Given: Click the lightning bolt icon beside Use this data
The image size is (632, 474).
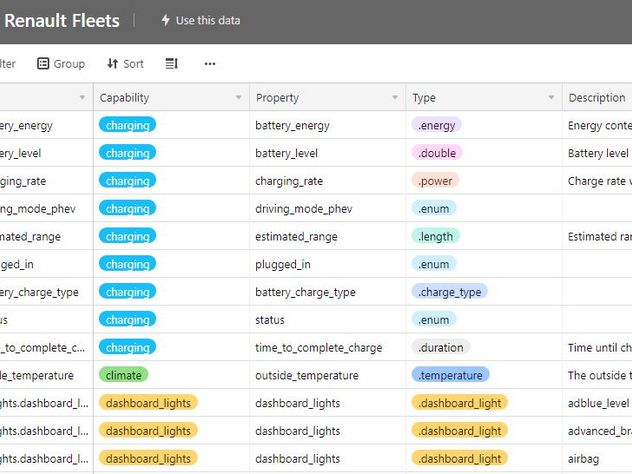Looking at the screenshot, I should point(165,20).
